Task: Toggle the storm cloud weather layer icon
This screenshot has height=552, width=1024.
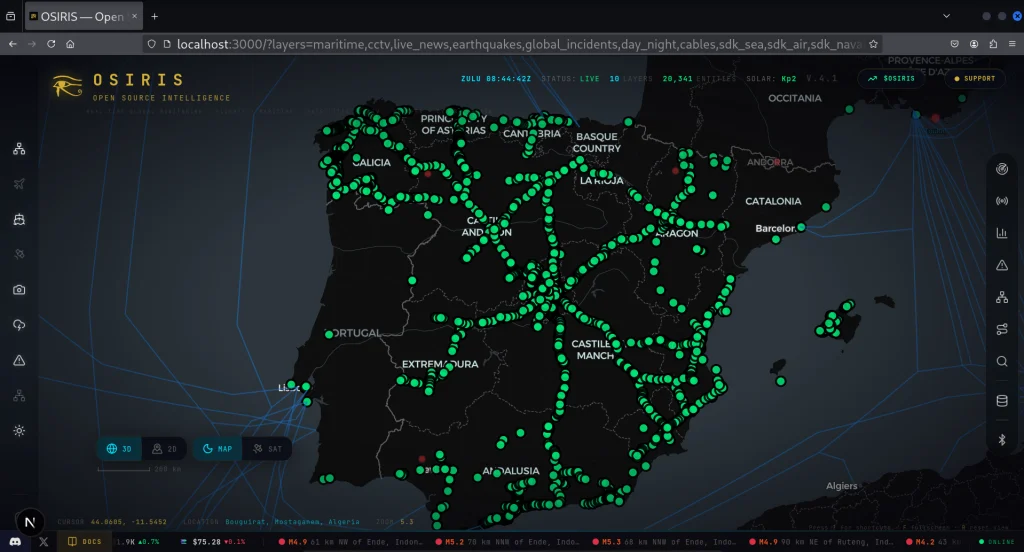Action: [x=19, y=325]
